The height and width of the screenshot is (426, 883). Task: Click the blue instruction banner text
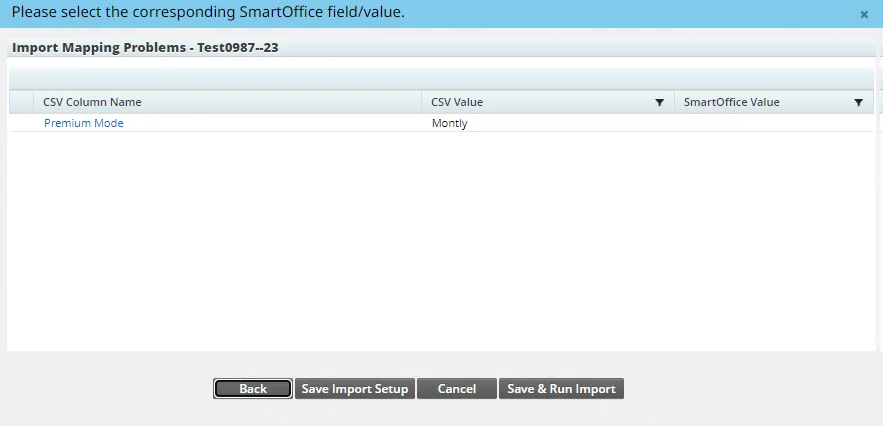208,13
